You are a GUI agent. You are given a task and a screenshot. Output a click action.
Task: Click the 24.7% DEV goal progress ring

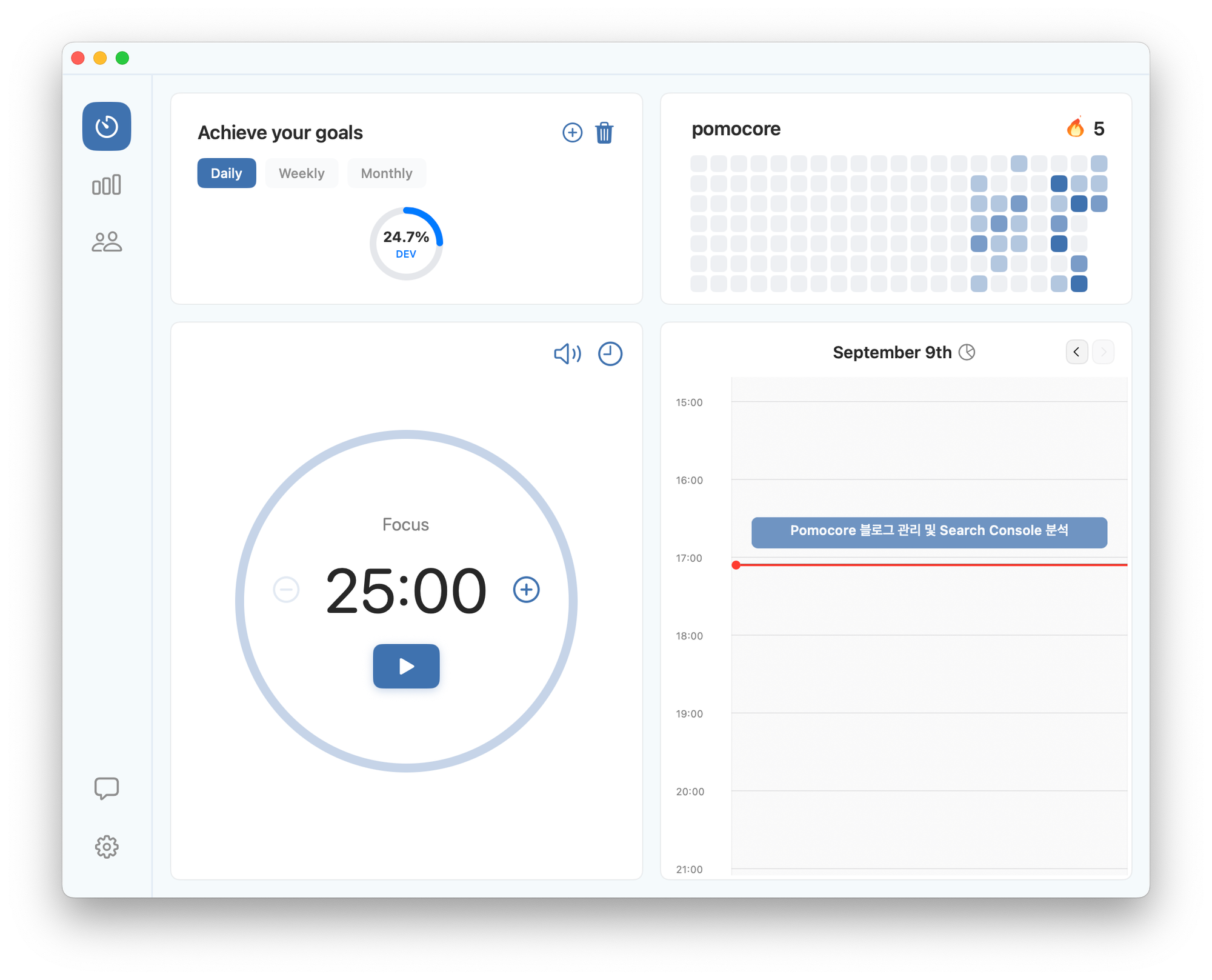click(406, 244)
